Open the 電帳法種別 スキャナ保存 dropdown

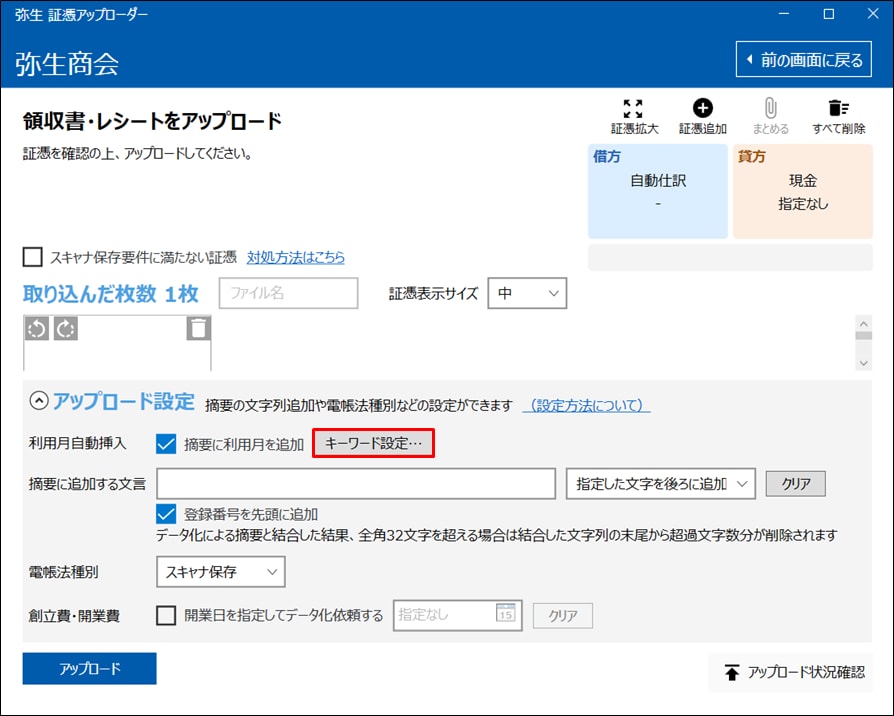221,572
